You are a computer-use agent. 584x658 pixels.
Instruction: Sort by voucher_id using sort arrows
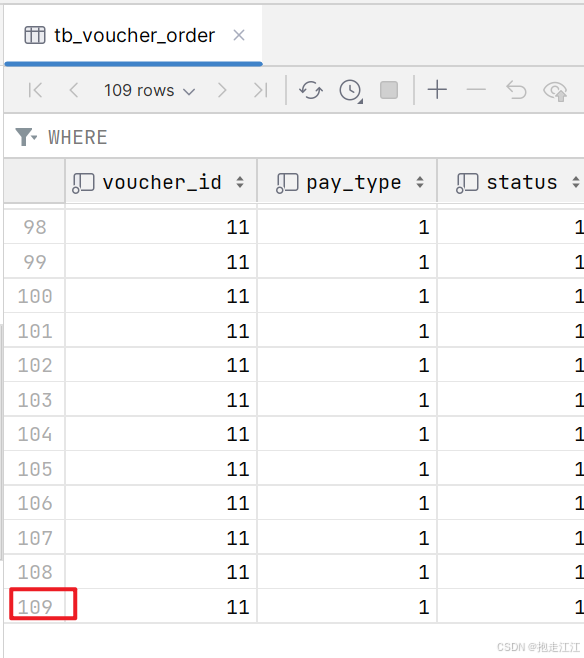240,183
